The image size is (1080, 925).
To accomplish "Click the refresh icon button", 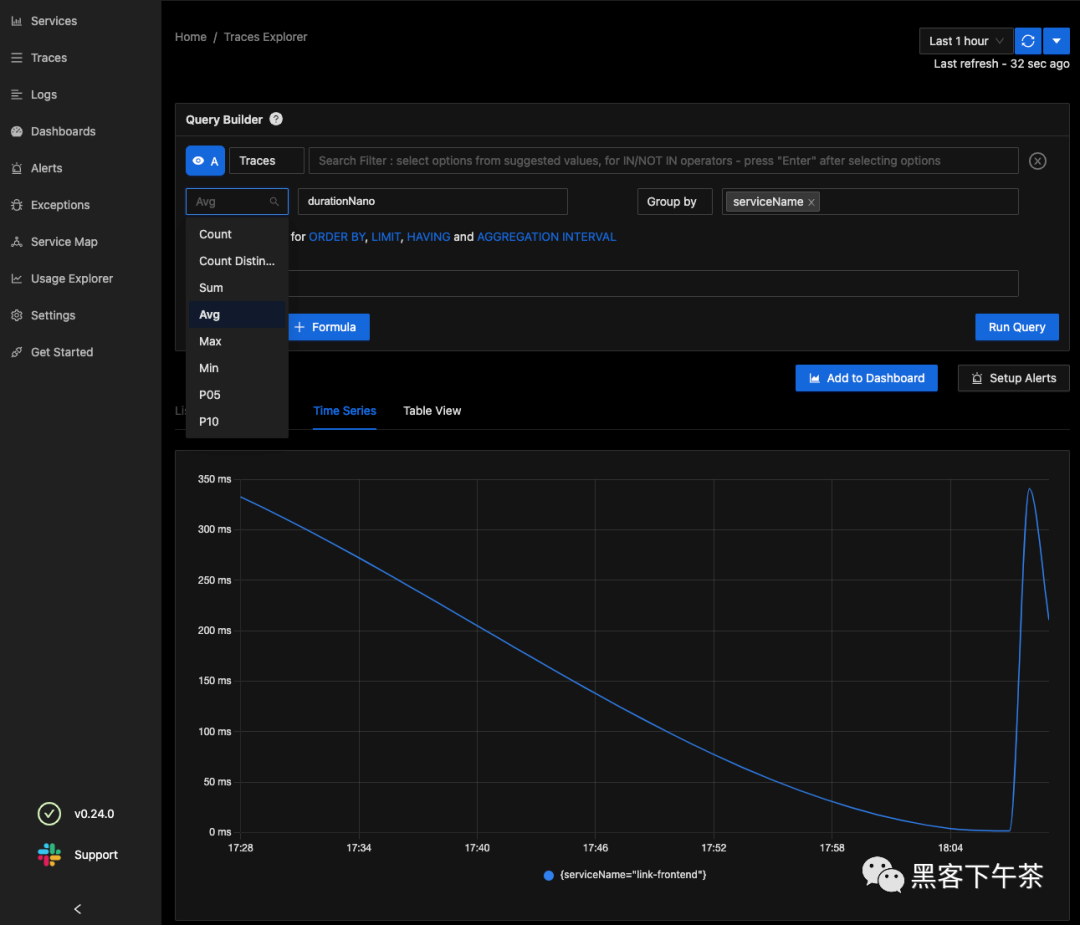I will tap(1027, 41).
